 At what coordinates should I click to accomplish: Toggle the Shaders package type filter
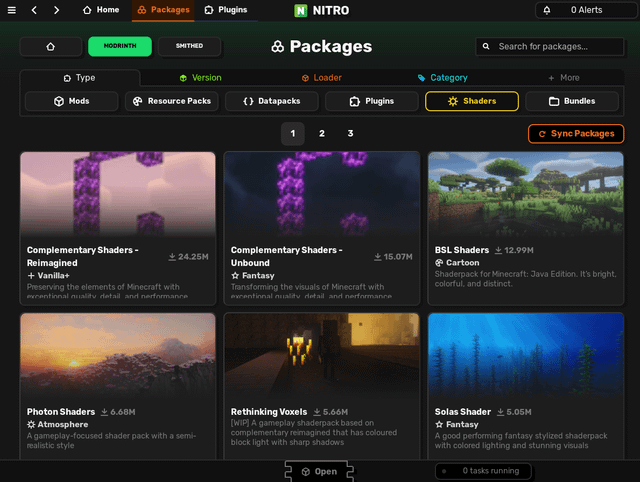tap(472, 101)
